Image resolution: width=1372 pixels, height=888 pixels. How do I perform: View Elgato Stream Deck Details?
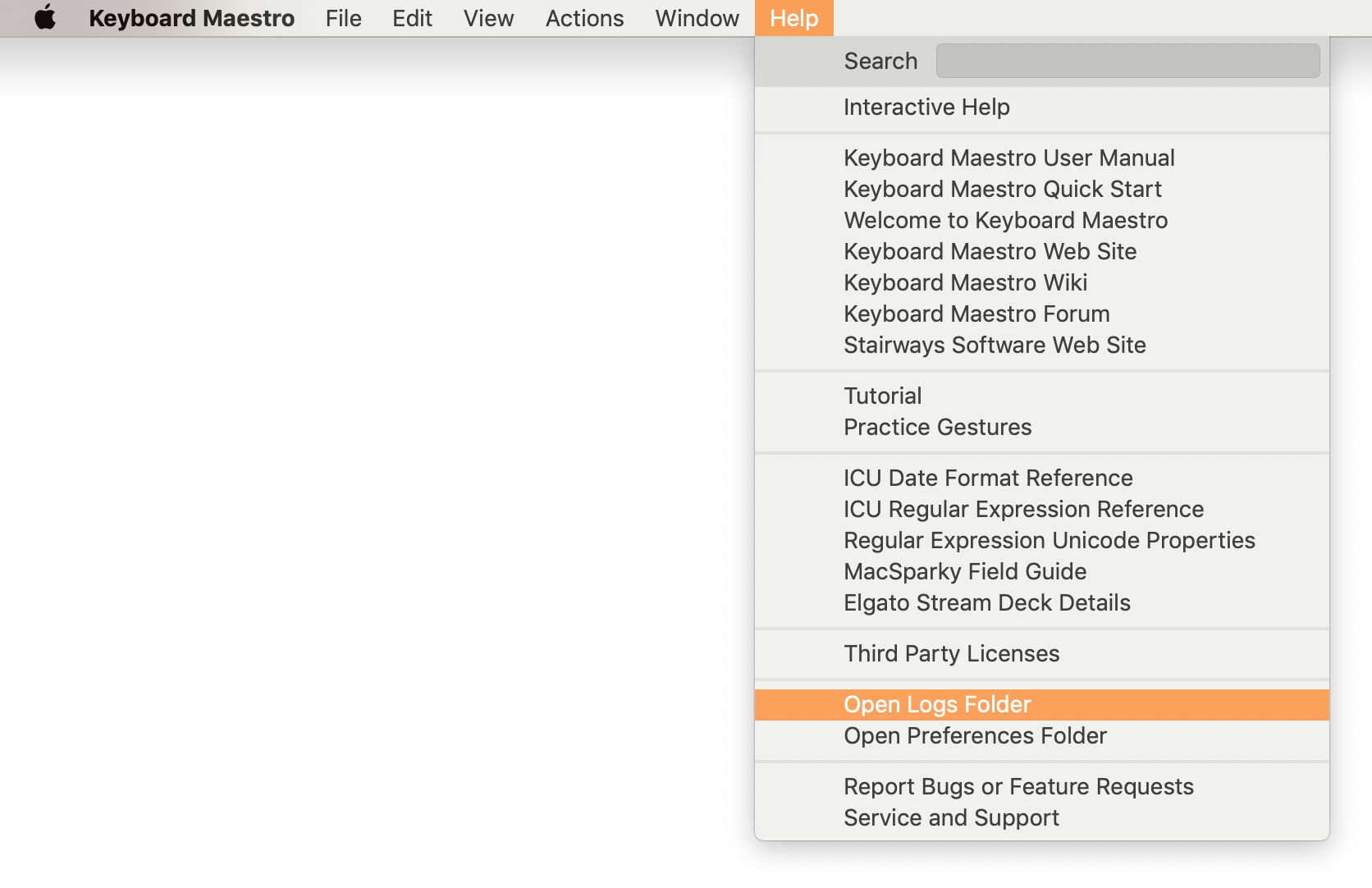click(1041, 602)
